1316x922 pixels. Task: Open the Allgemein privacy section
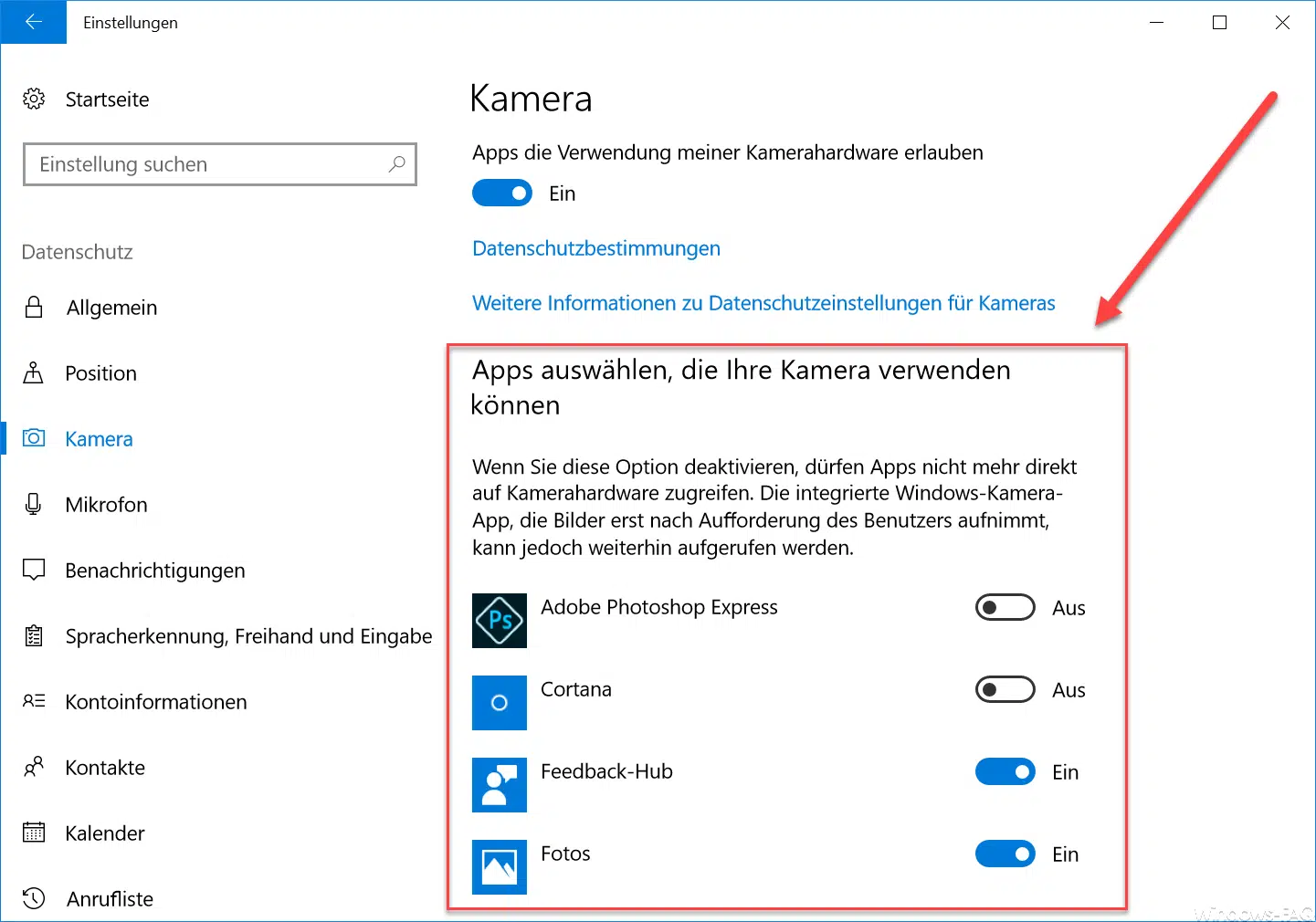point(111,308)
